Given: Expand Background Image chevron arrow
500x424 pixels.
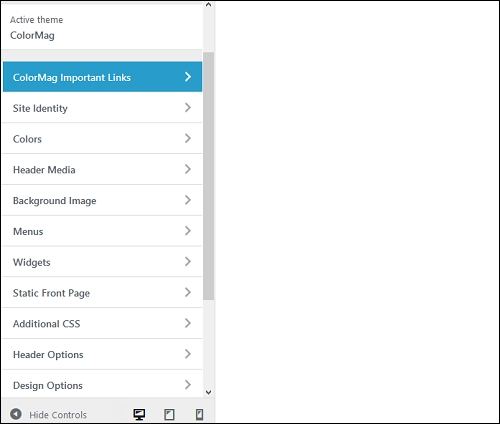Looking at the screenshot, I should [x=188, y=200].
